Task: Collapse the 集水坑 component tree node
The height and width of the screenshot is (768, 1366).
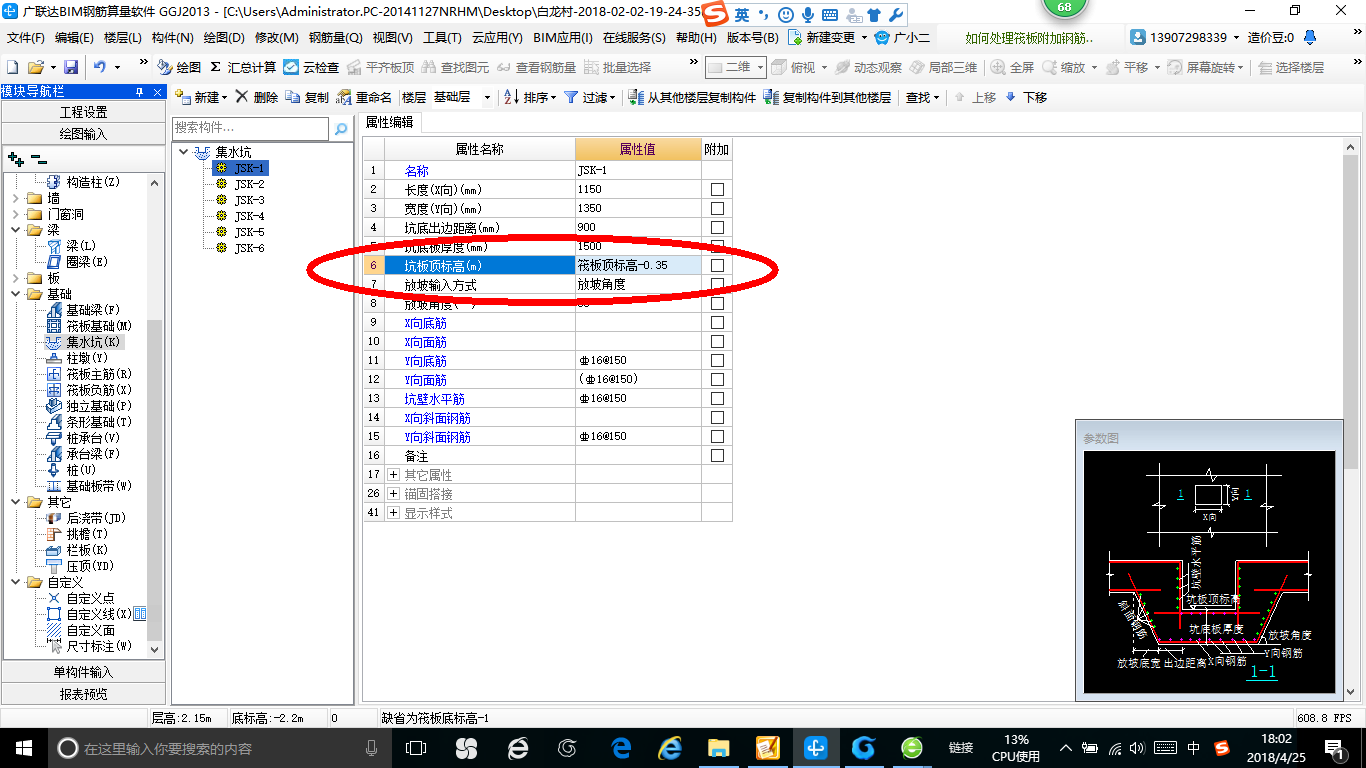Action: 184,152
